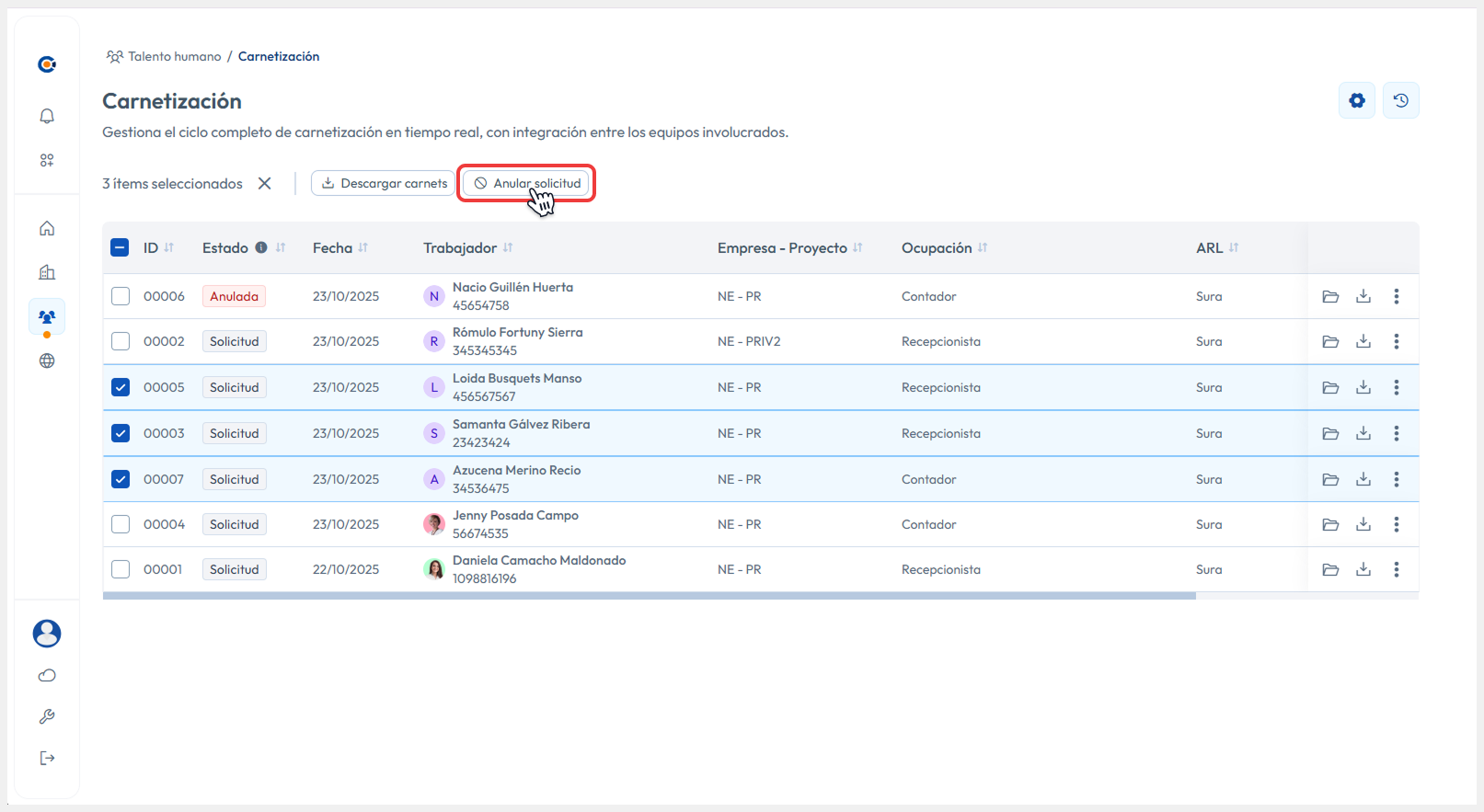Open the wrench tools icon in sidebar

[47, 716]
